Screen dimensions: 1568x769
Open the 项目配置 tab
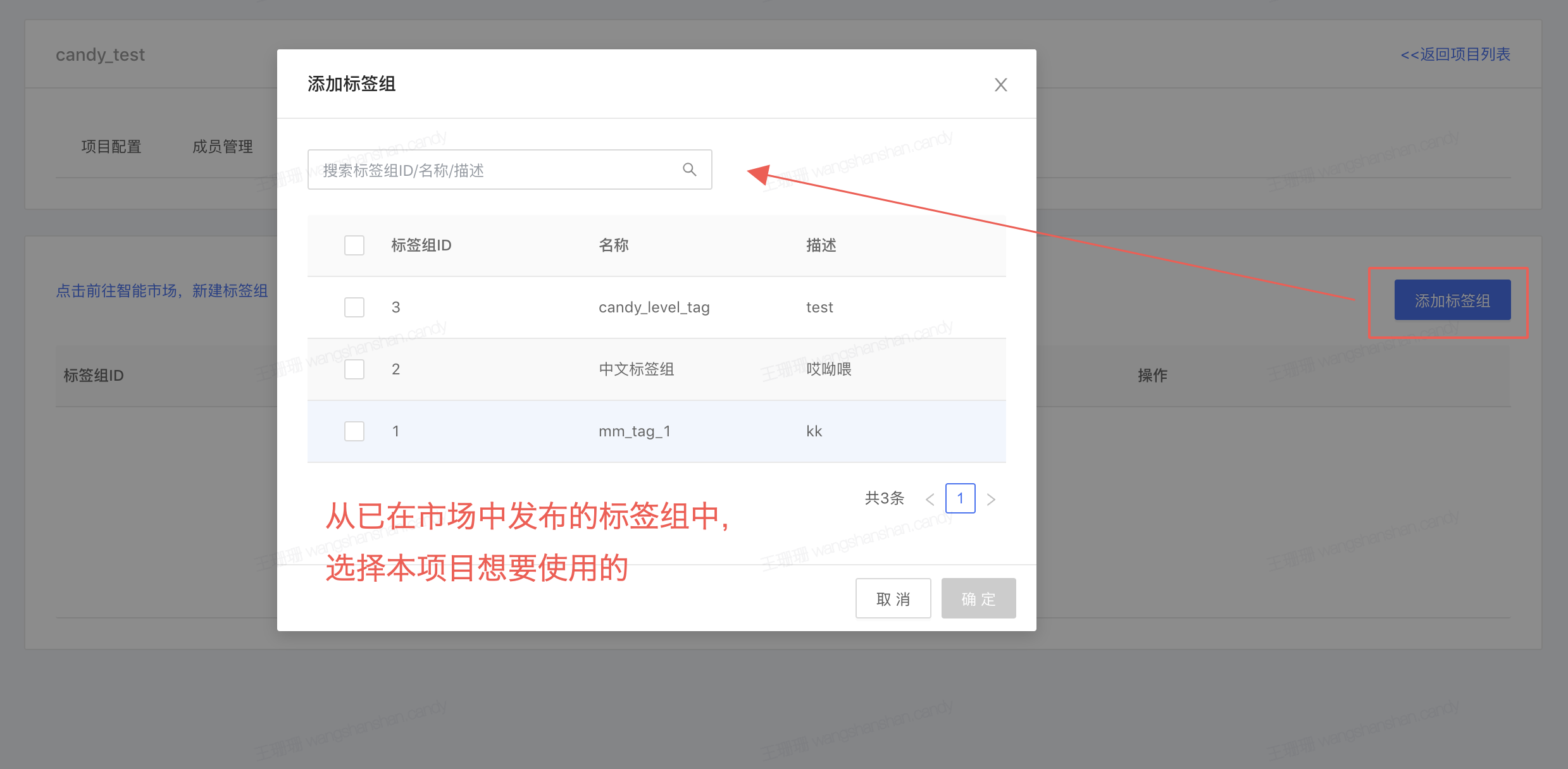111,147
